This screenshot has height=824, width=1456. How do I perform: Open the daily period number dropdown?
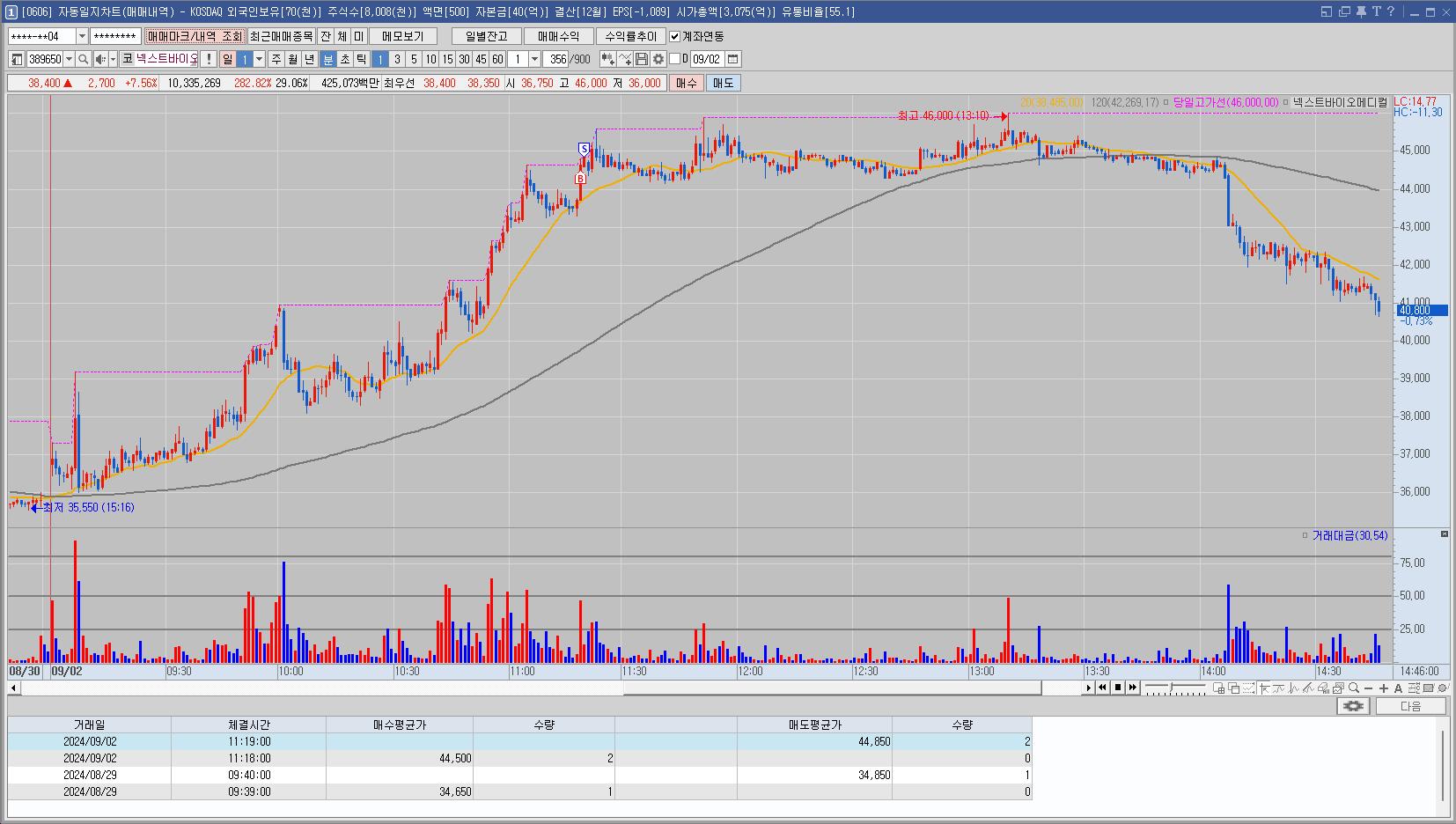(x=259, y=59)
